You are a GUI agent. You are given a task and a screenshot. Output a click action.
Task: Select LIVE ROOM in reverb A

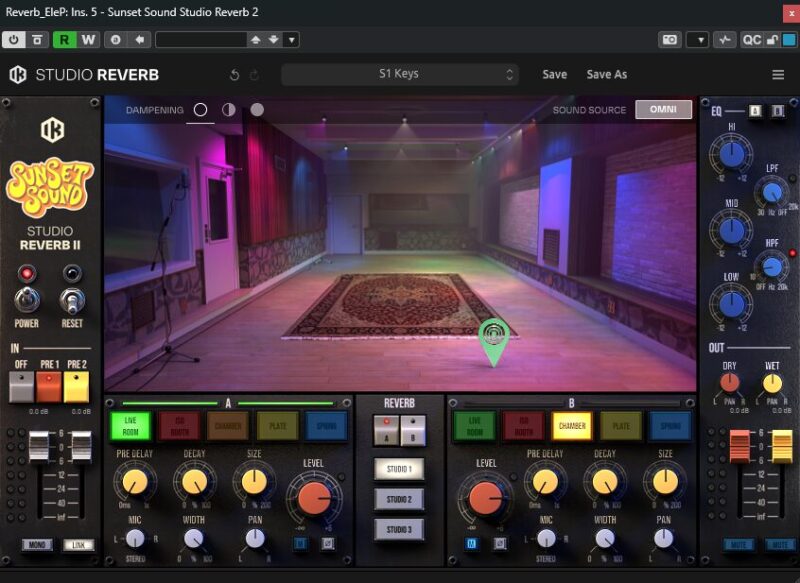[x=131, y=425]
